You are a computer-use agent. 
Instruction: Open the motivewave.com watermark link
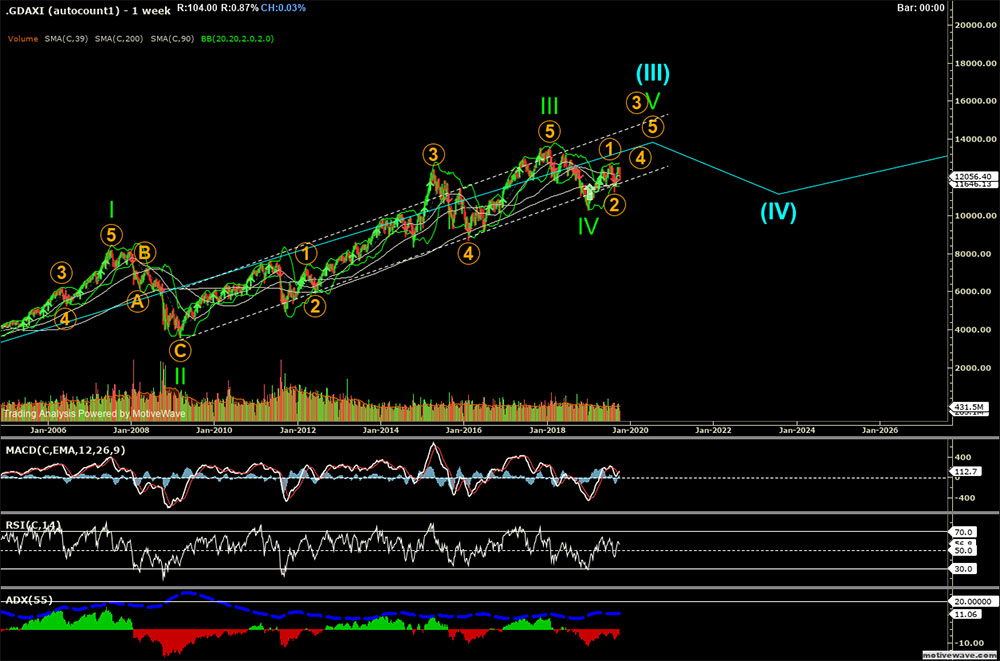click(958, 655)
